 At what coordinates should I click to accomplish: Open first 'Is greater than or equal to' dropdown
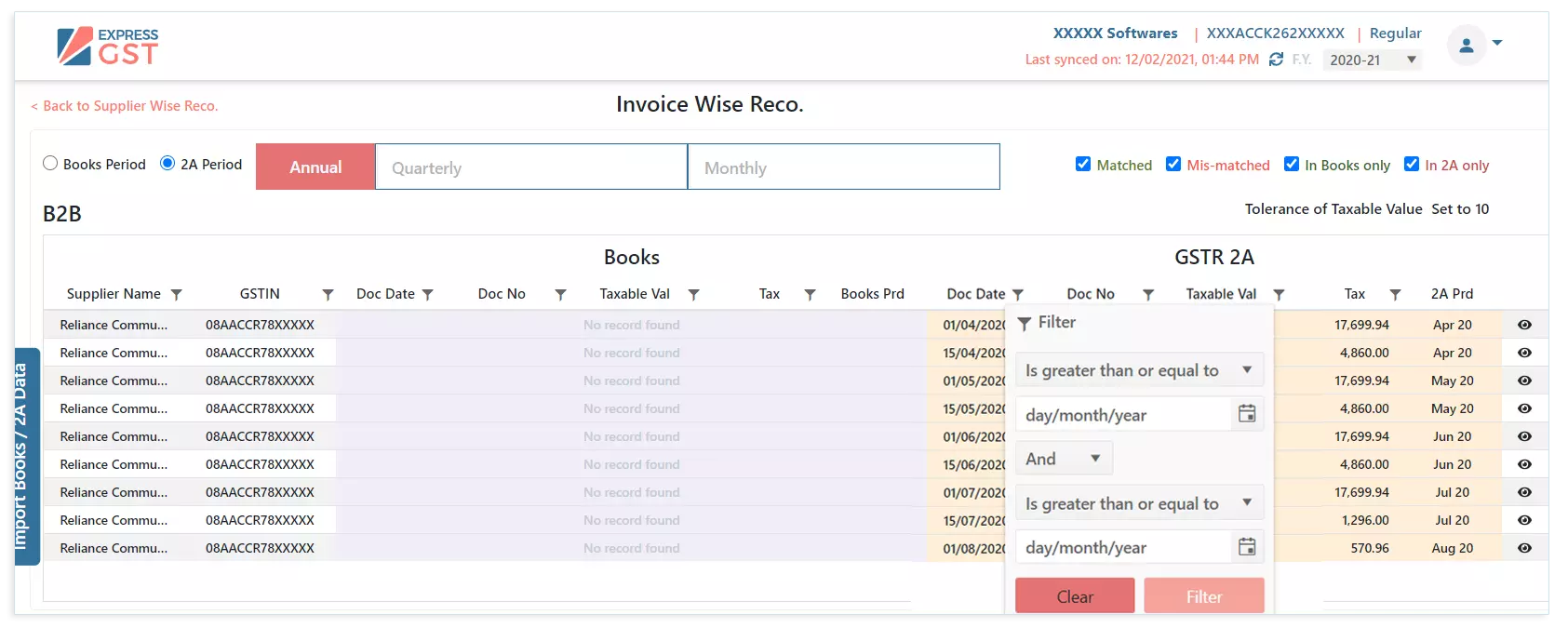[x=1139, y=370]
